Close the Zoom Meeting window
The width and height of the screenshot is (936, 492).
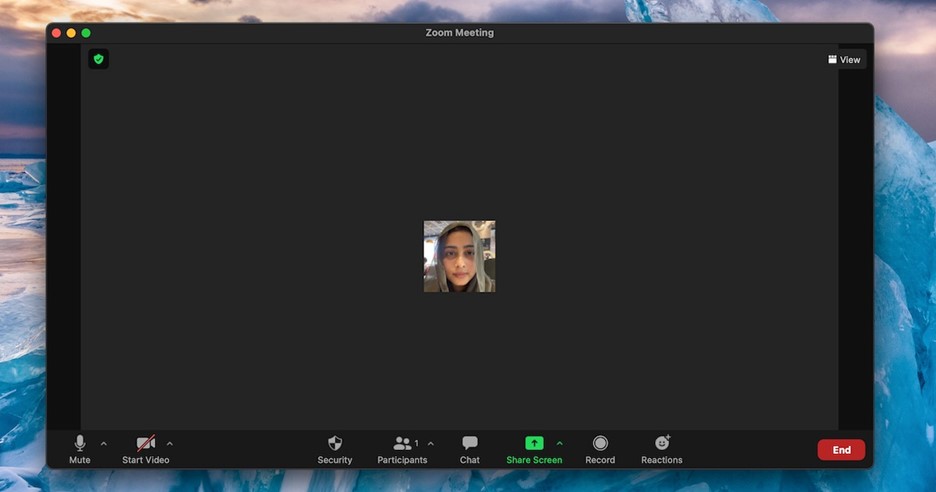(x=56, y=33)
